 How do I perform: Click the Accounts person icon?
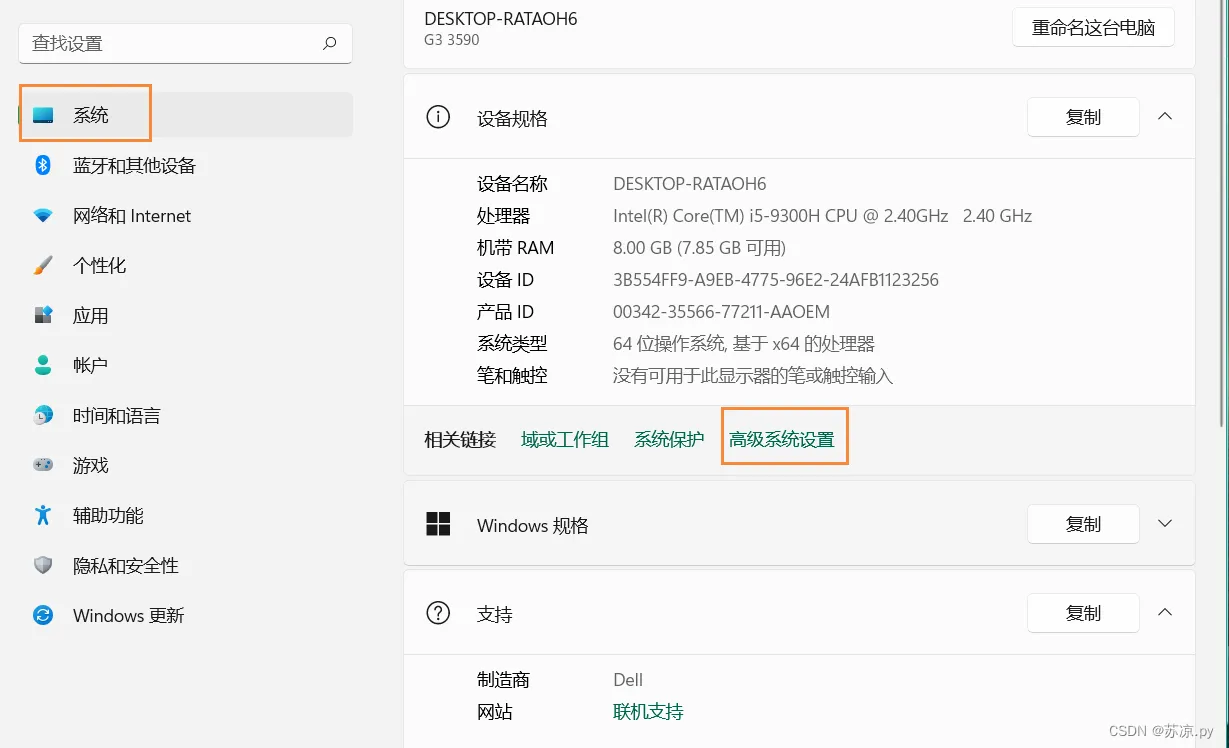43,365
